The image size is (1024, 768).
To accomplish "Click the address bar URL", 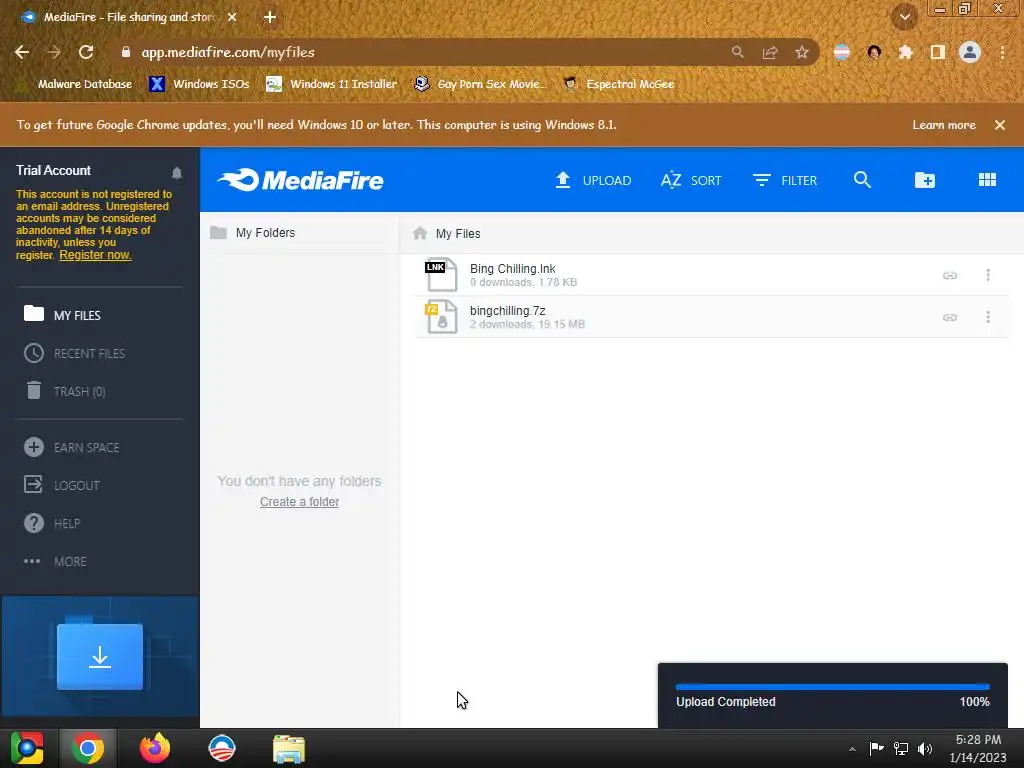I will (x=228, y=52).
